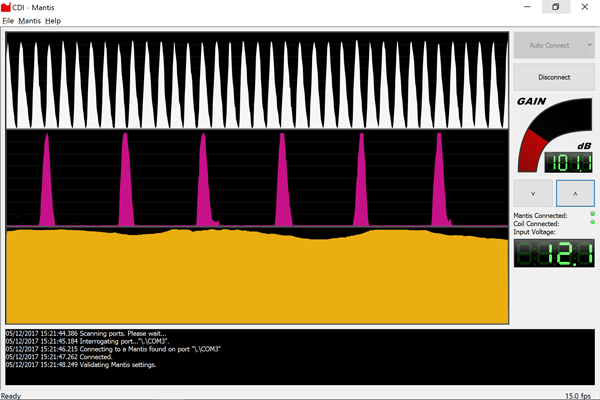Image resolution: width=600 pixels, height=400 pixels.
Task: Click the Coil Connected green indicator light
Action: (591, 223)
